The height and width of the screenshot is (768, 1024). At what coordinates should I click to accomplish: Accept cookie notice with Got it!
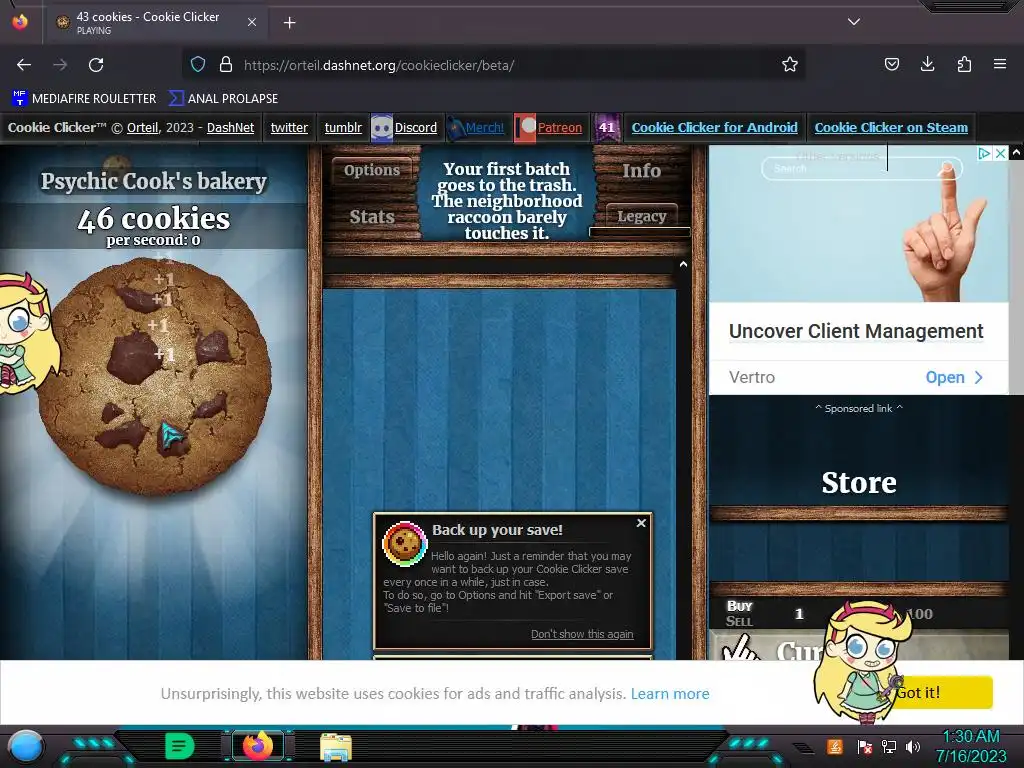(x=942, y=692)
